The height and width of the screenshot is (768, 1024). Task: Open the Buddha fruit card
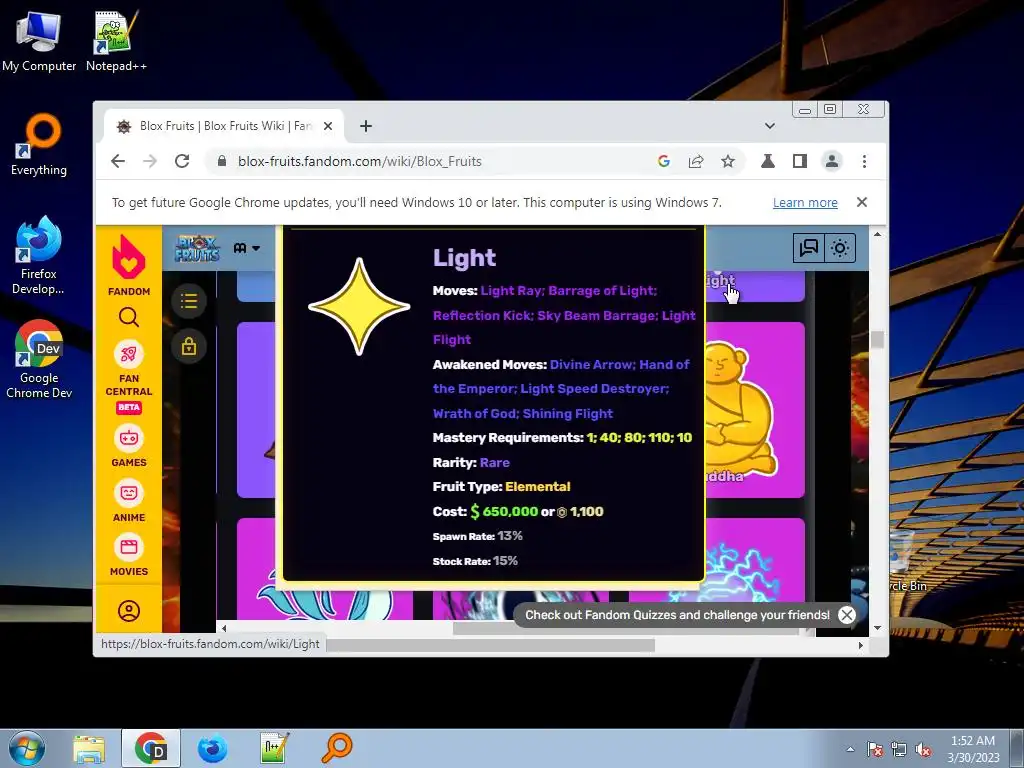point(755,410)
